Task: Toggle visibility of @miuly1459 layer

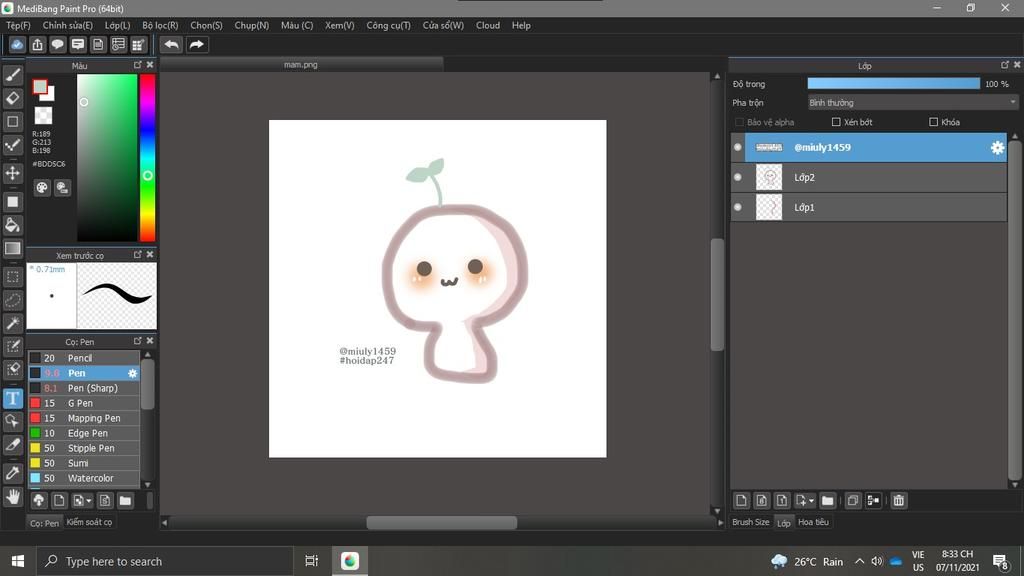Action: pos(738,148)
